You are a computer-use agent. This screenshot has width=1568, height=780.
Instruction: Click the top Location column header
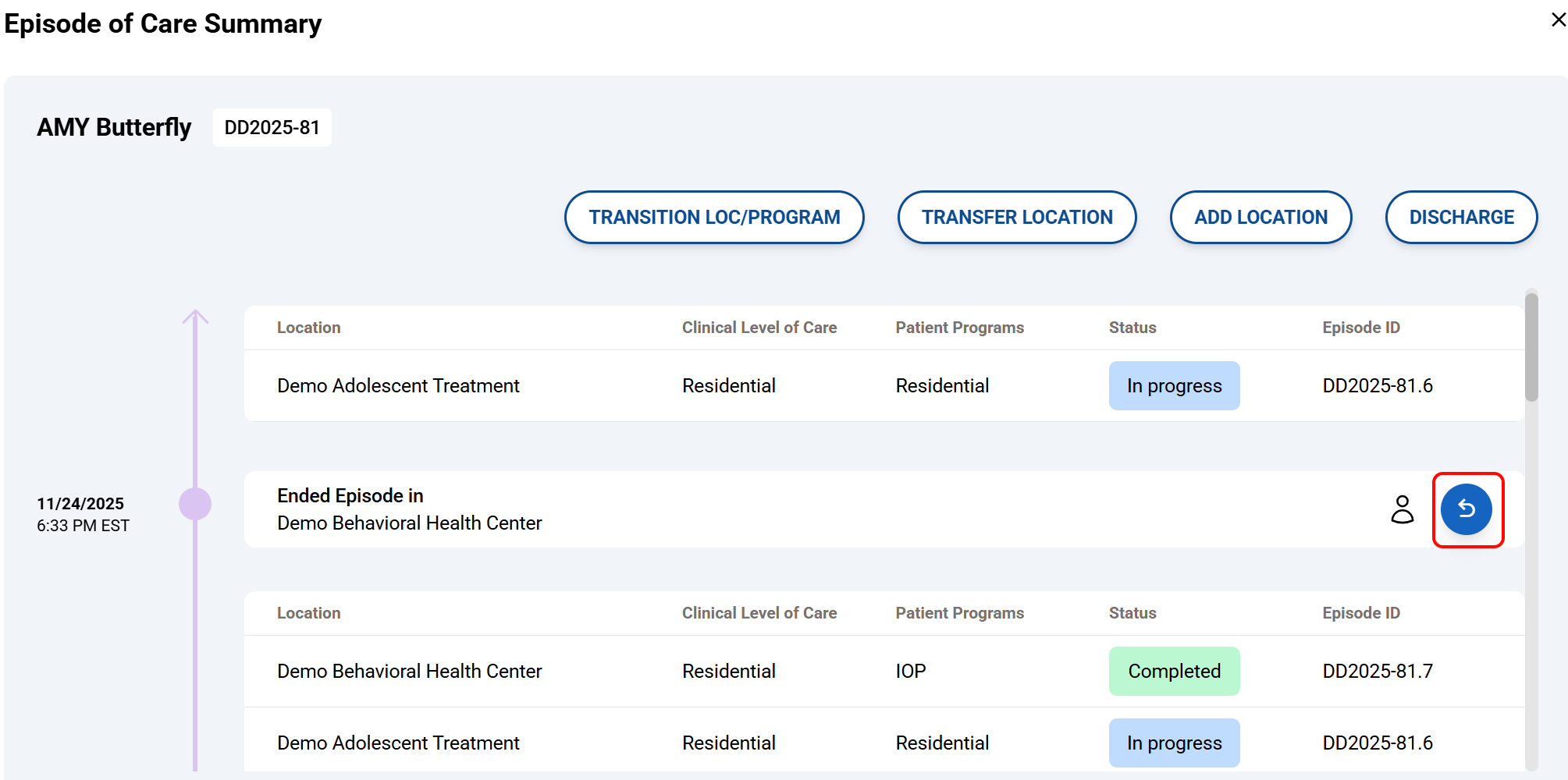[x=308, y=328]
